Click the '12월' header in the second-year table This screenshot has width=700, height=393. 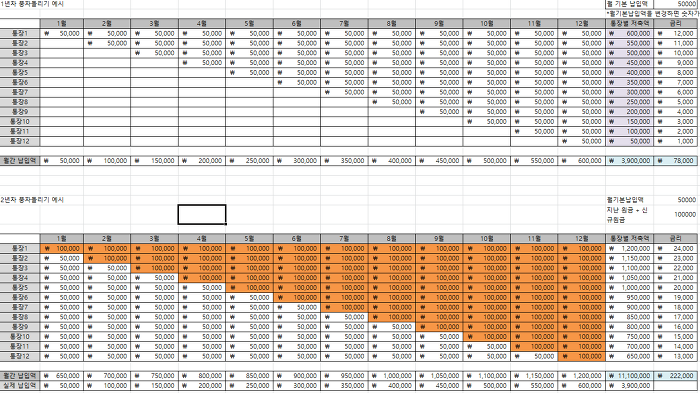(582, 239)
